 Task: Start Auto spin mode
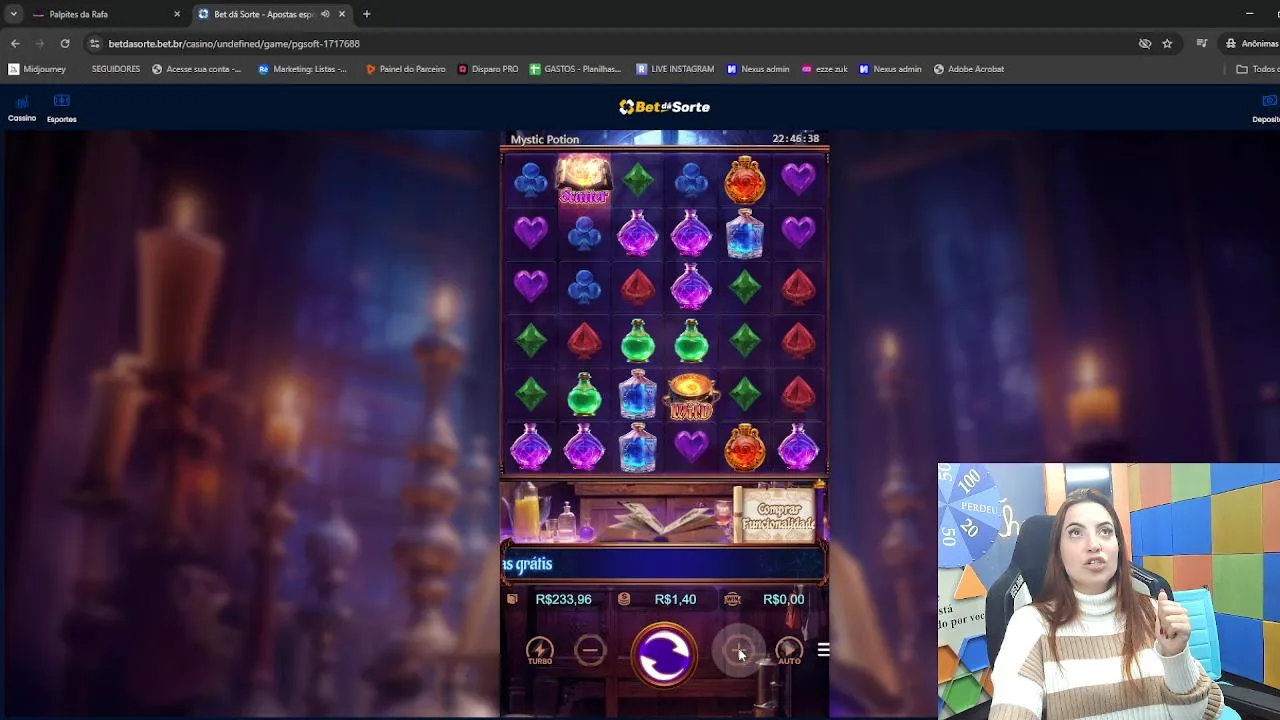click(789, 651)
